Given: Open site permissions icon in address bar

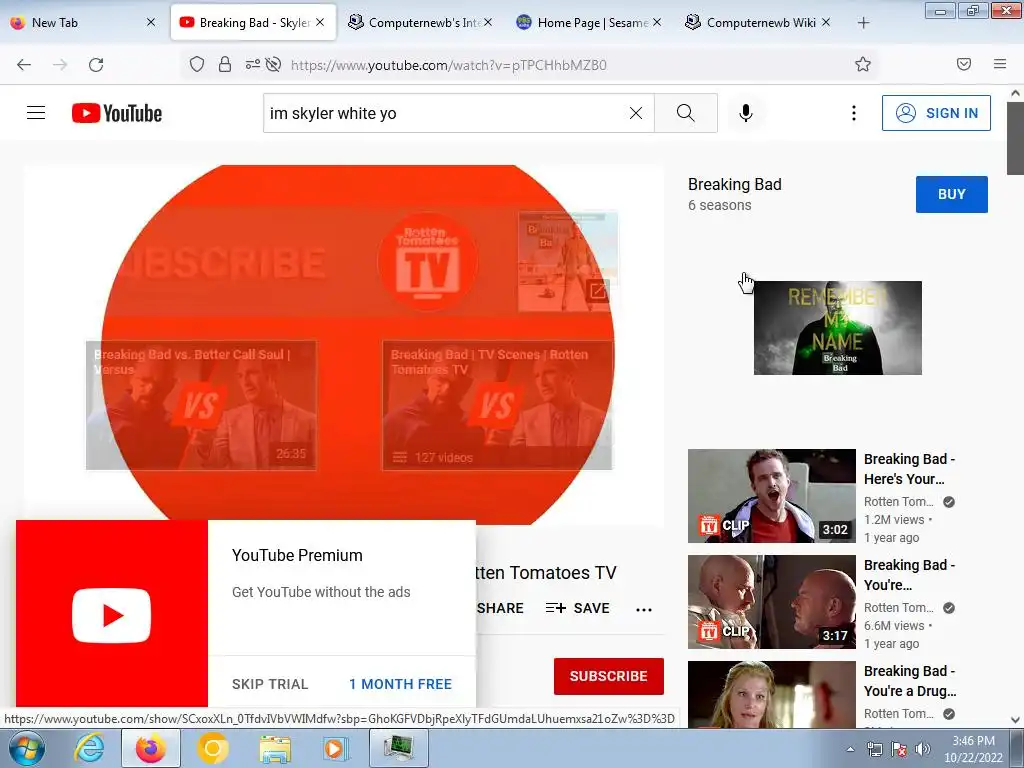Looking at the screenshot, I should tap(253, 64).
